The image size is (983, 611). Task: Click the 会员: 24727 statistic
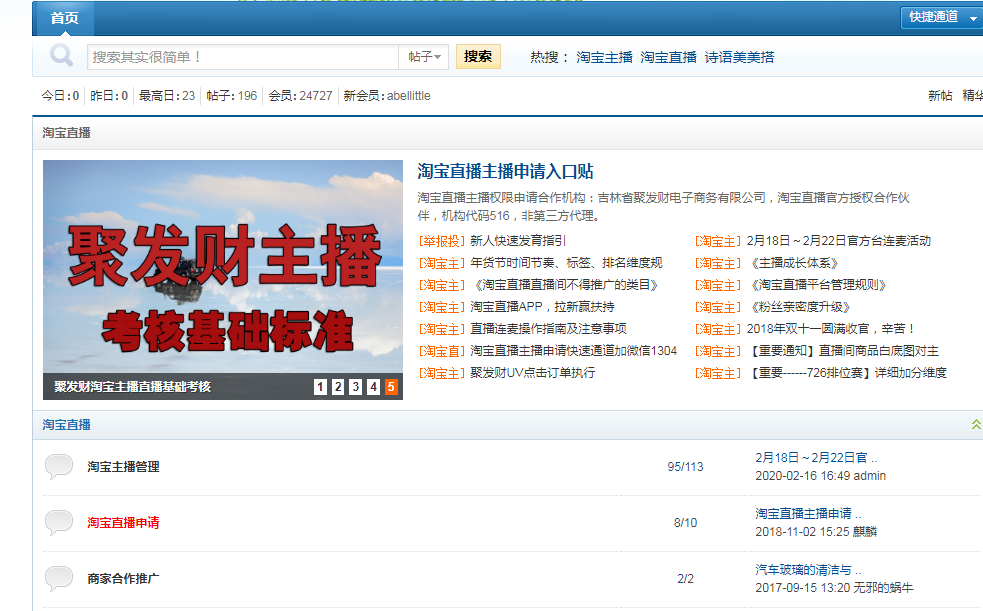pyautogui.click(x=300, y=96)
